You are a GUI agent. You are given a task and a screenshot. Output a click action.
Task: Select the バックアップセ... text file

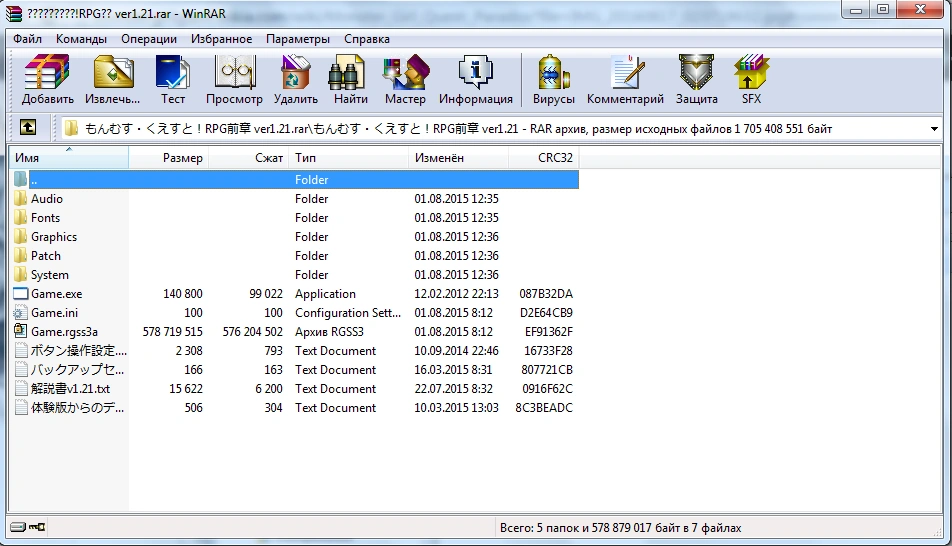click(78, 369)
